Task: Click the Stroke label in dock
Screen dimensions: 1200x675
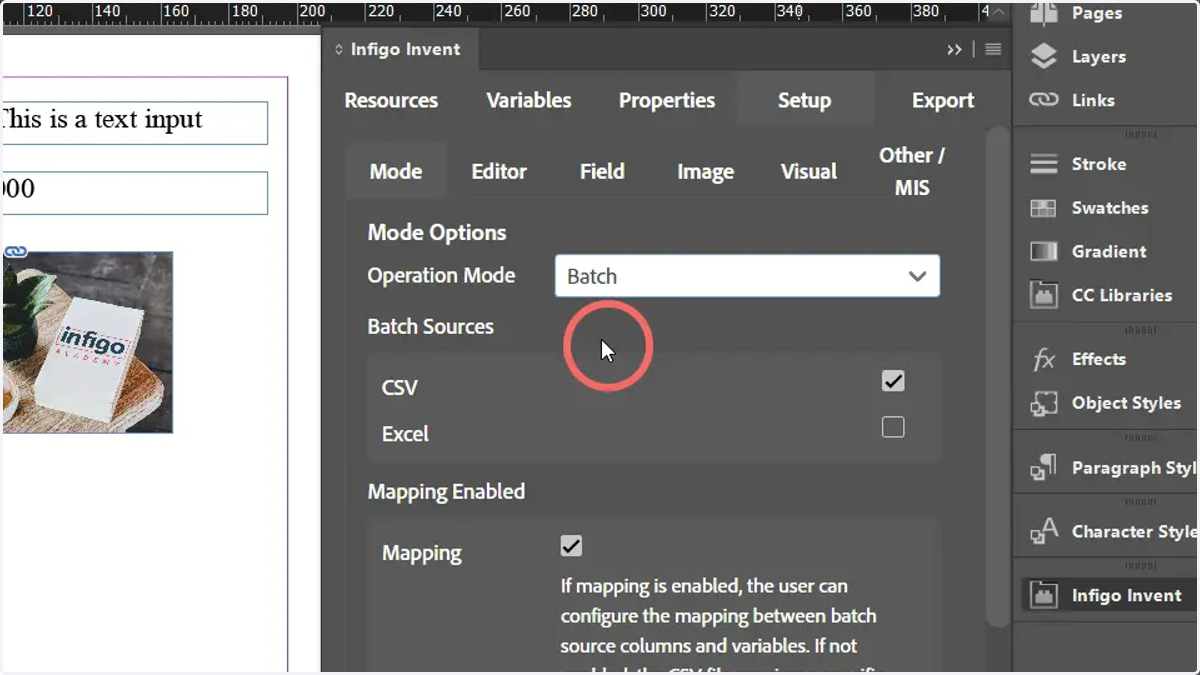Action: click(x=1099, y=164)
